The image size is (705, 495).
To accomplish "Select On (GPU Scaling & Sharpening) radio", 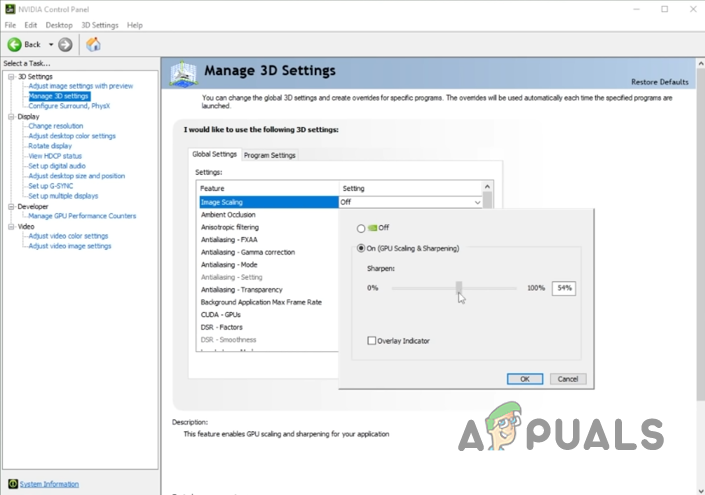I will pos(361,248).
